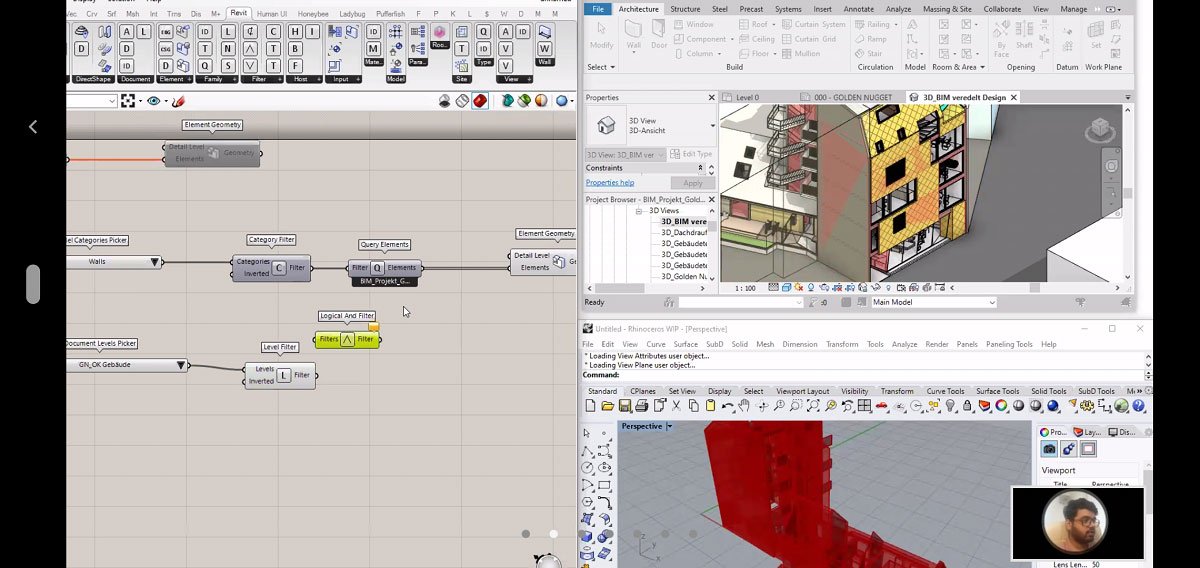Open the GN_OK Gebäude levels dropdown
Image resolution: width=1200 pixels, height=568 pixels.
(x=181, y=365)
